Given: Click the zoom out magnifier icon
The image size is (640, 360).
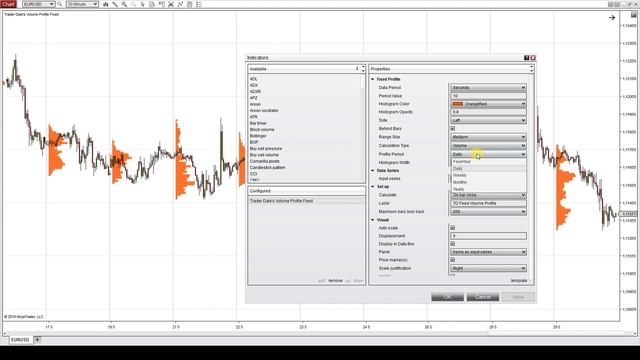Looking at the screenshot, I should [x=133, y=4].
